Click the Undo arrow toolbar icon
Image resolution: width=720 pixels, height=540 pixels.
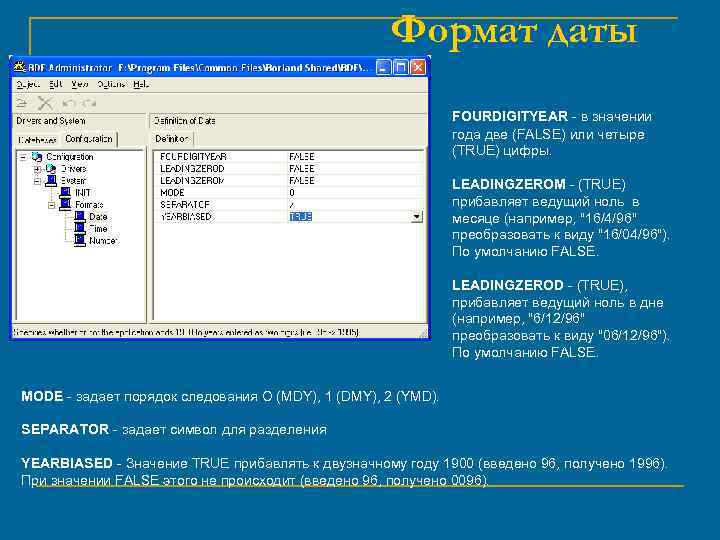pos(69,103)
